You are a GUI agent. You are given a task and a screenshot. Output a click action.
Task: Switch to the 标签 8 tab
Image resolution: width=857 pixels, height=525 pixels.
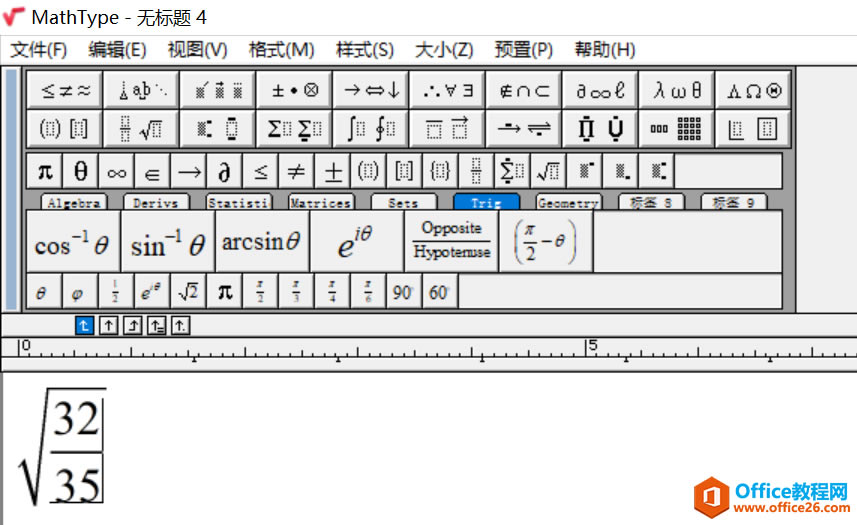click(651, 203)
